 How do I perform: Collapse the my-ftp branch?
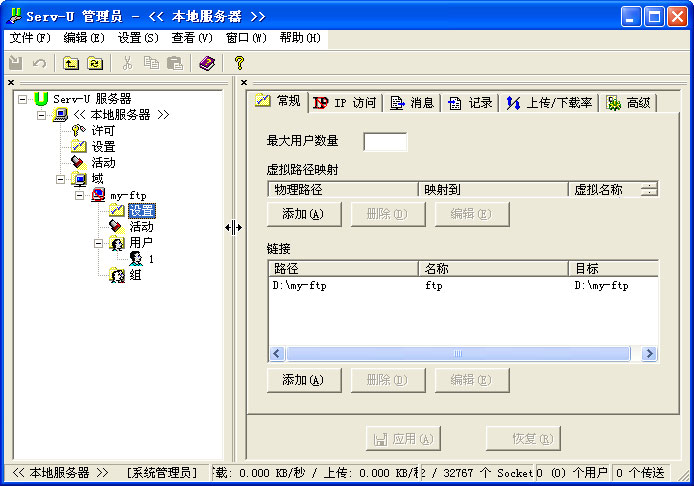[79, 195]
